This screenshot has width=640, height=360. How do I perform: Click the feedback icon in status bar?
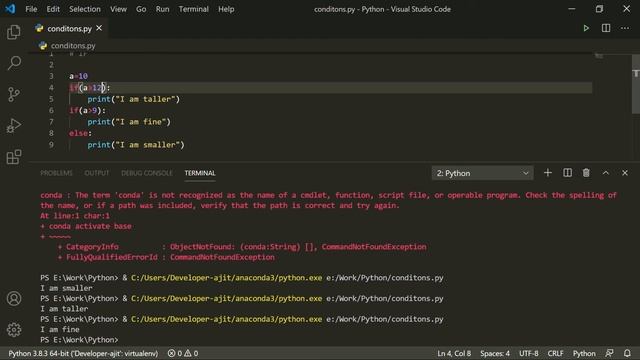tap(609, 353)
